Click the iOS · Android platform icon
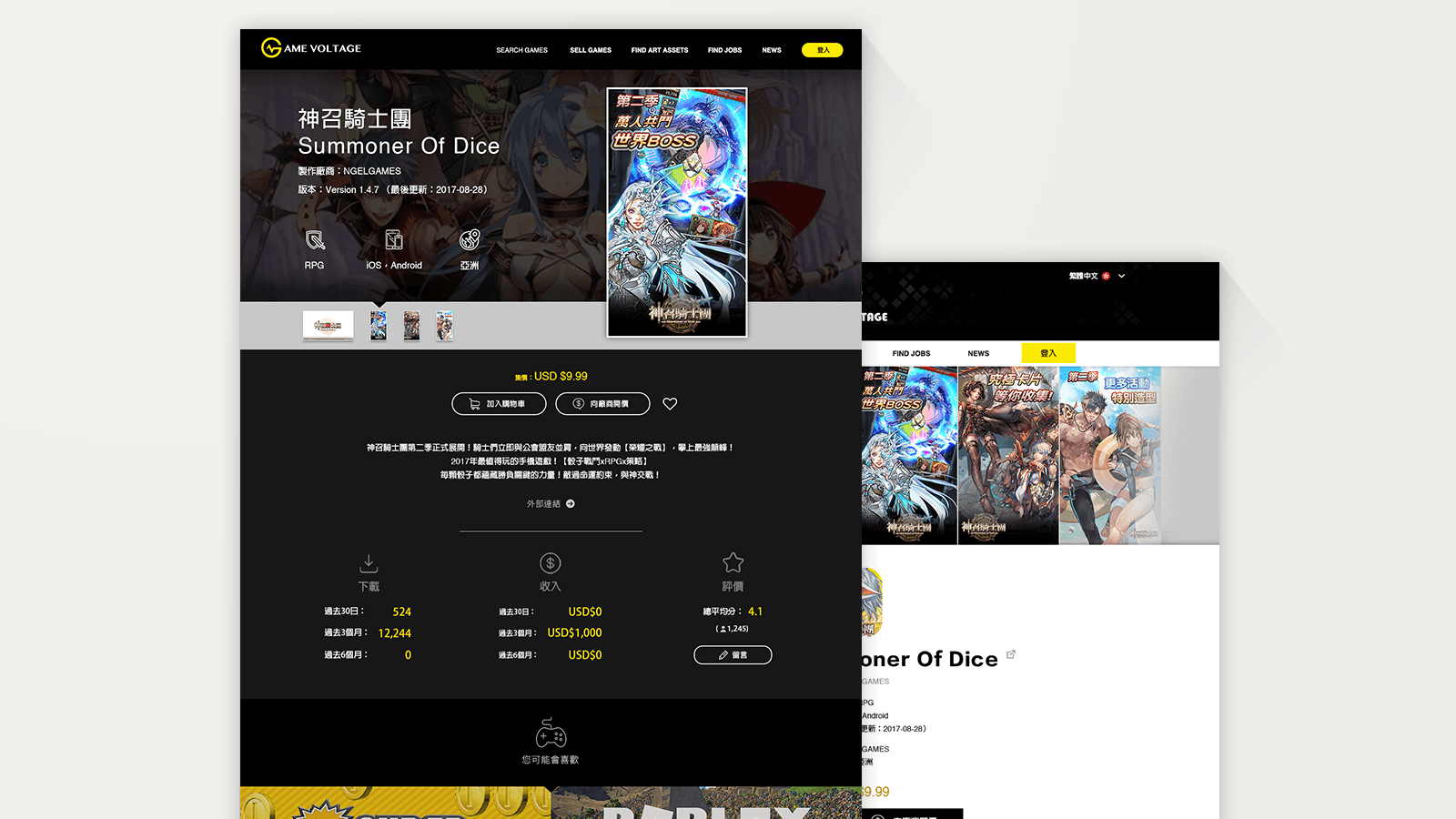The image size is (1456, 819). [x=394, y=240]
